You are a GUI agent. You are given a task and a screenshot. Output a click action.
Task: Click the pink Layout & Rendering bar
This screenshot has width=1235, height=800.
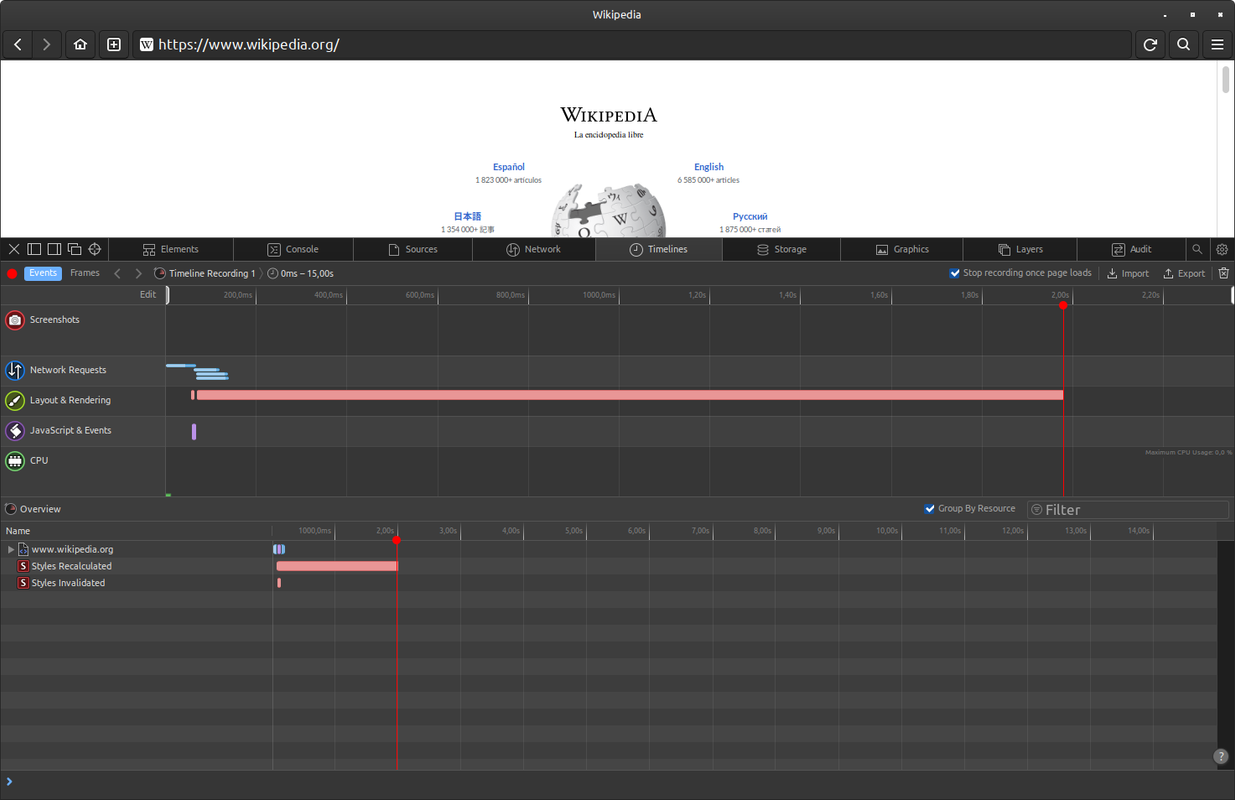coord(630,395)
